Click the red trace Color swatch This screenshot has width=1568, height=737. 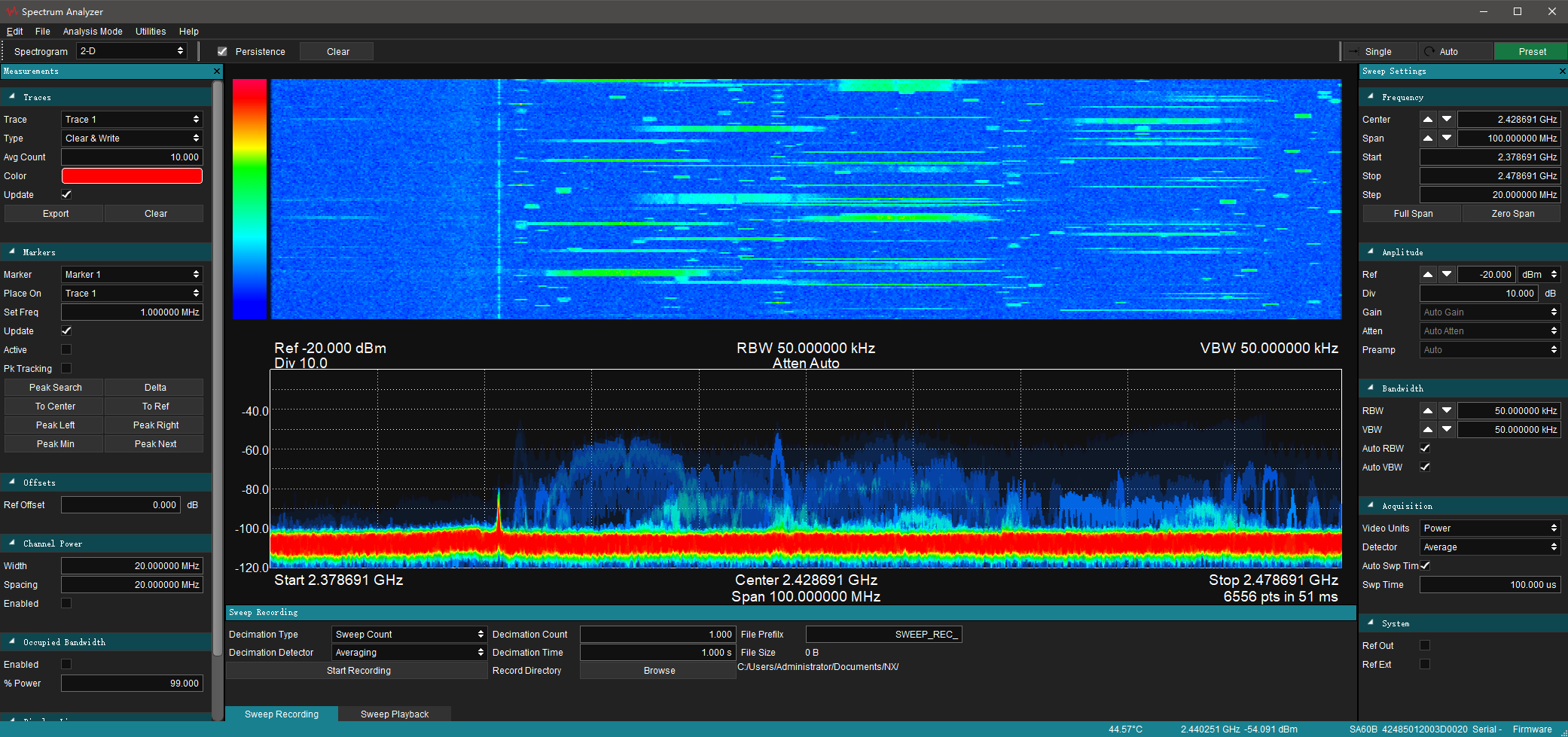(132, 176)
